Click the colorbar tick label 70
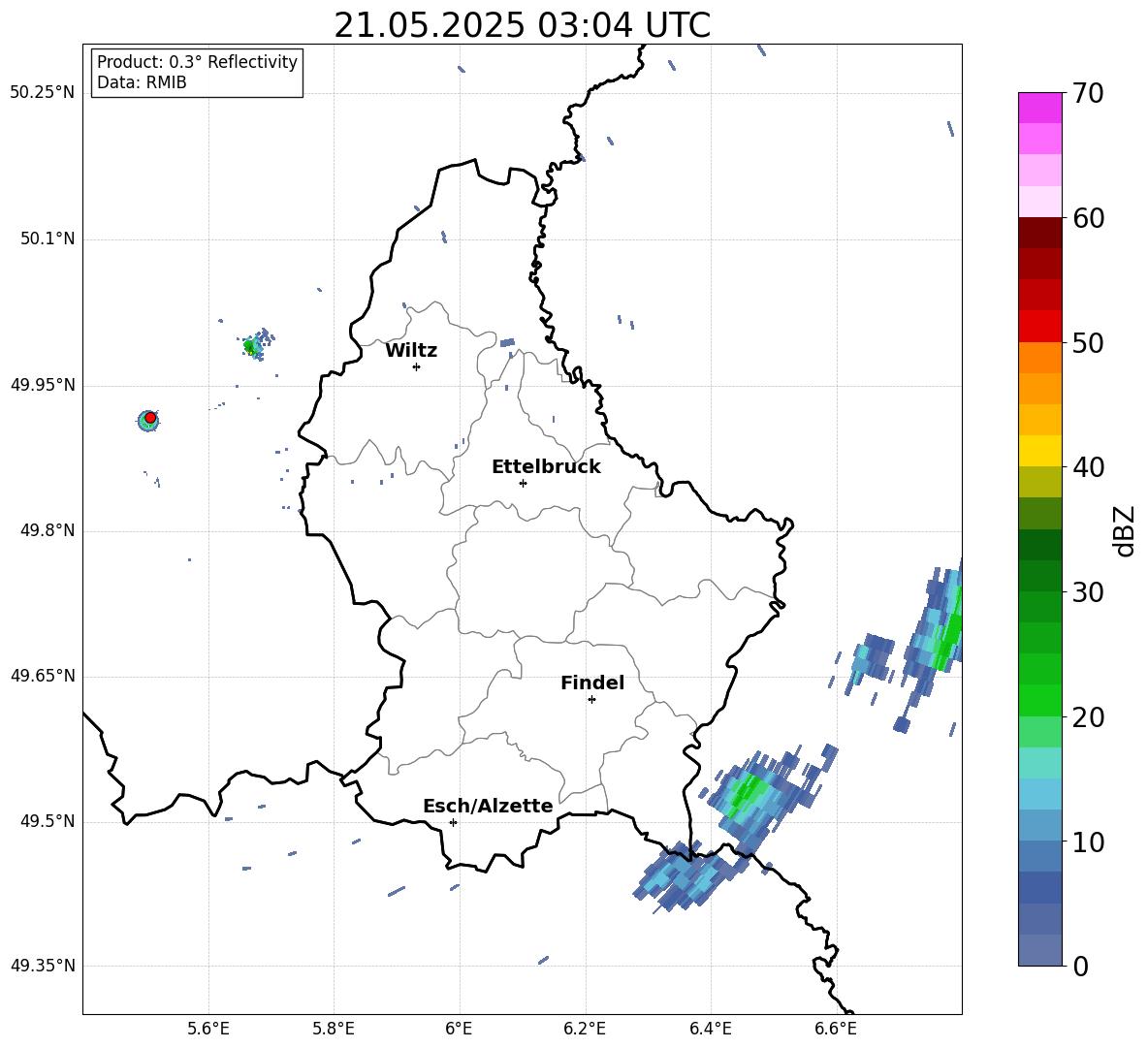The image size is (1148, 1048). point(1088,94)
